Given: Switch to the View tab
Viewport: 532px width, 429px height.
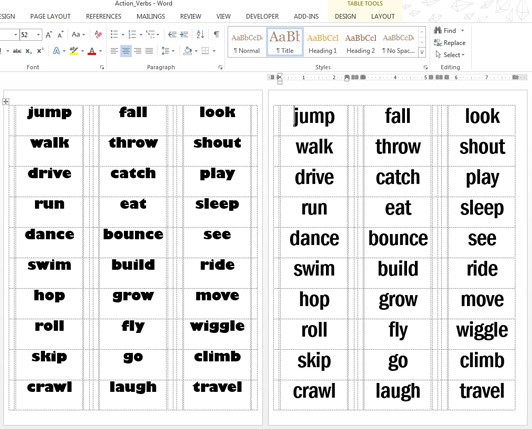Looking at the screenshot, I should click(x=224, y=16).
